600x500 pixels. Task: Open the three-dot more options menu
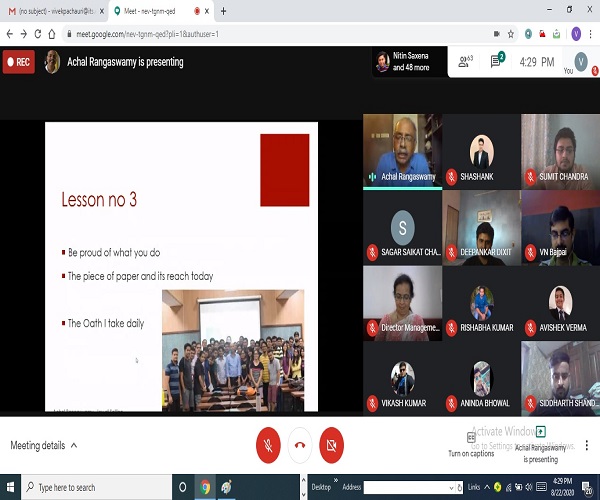587,445
